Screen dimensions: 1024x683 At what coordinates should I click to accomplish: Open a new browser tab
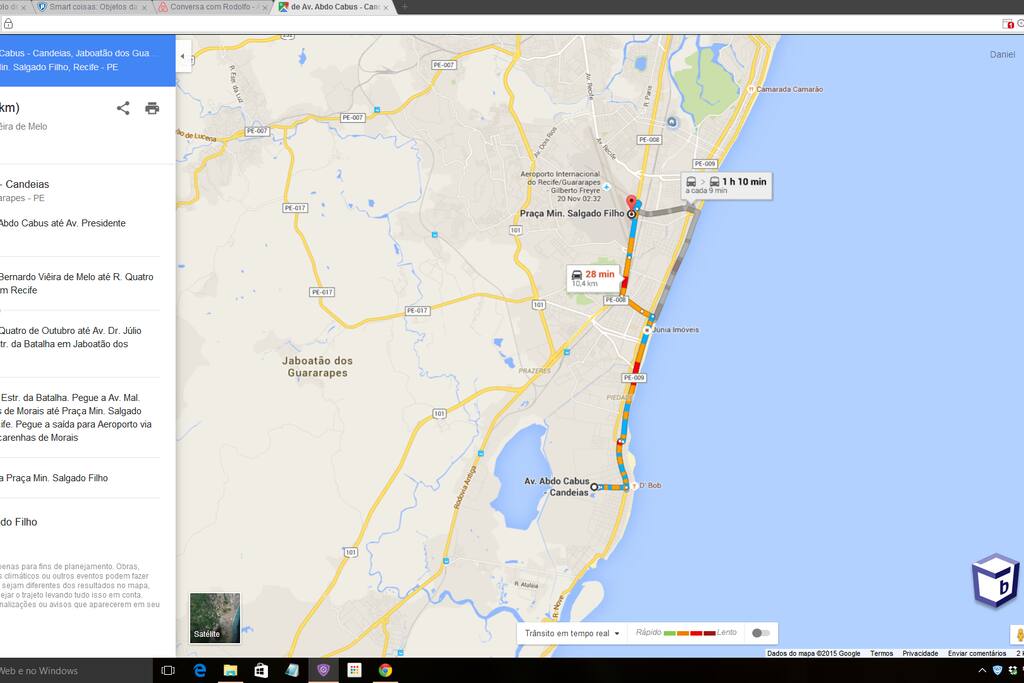coord(404,7)
